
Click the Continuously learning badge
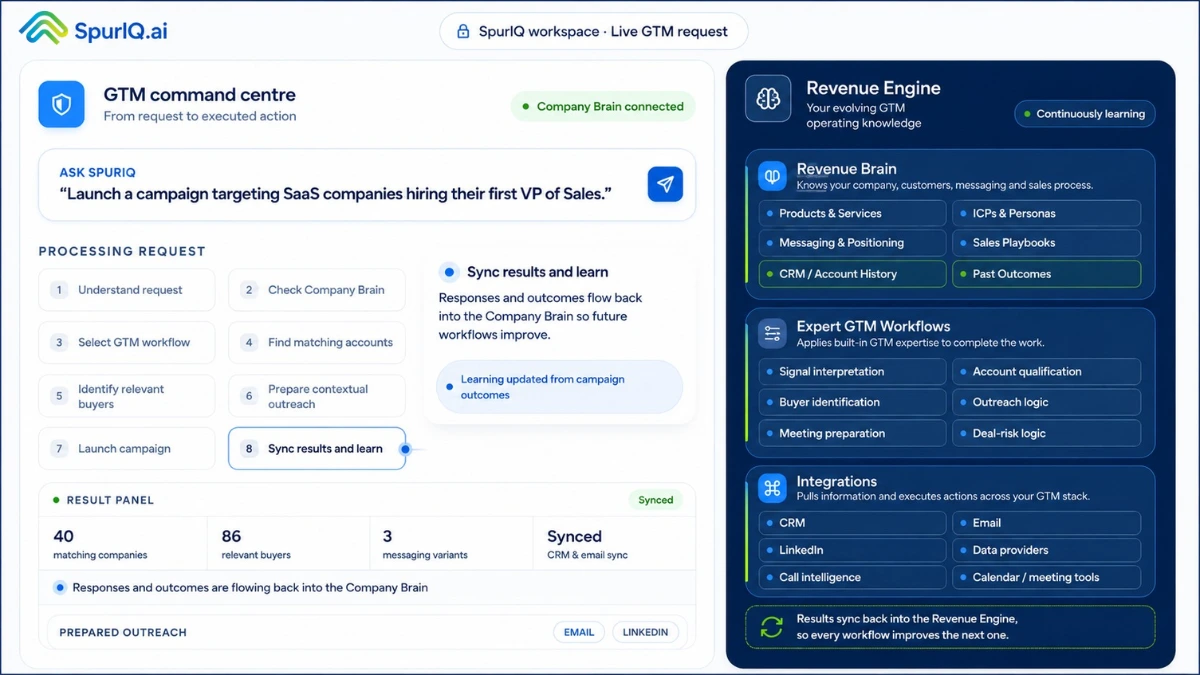pyautogui.click(x=1084, y=114)
